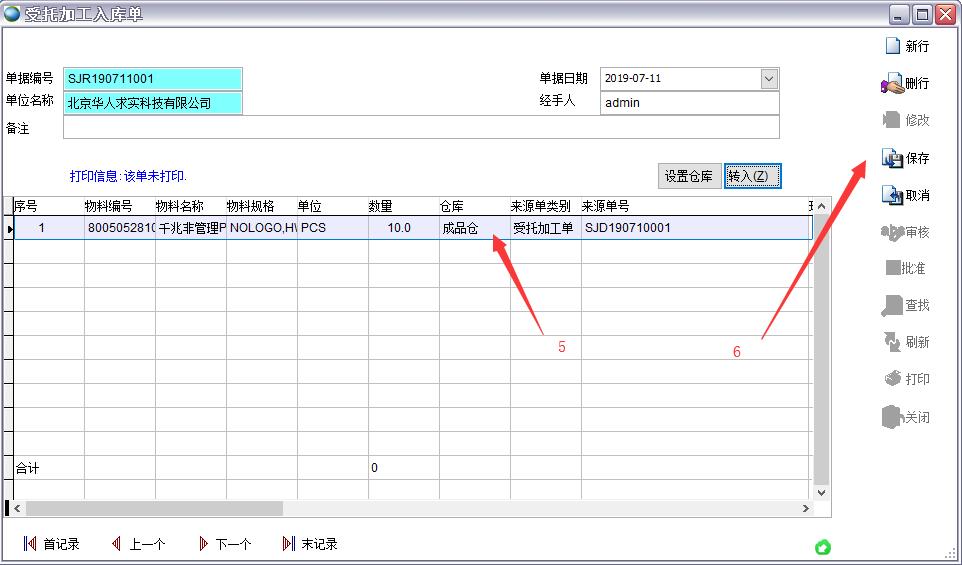
Task: Select the 成品仓 warehouse cell
Action: pyautogui.click(x=473, y=228)
